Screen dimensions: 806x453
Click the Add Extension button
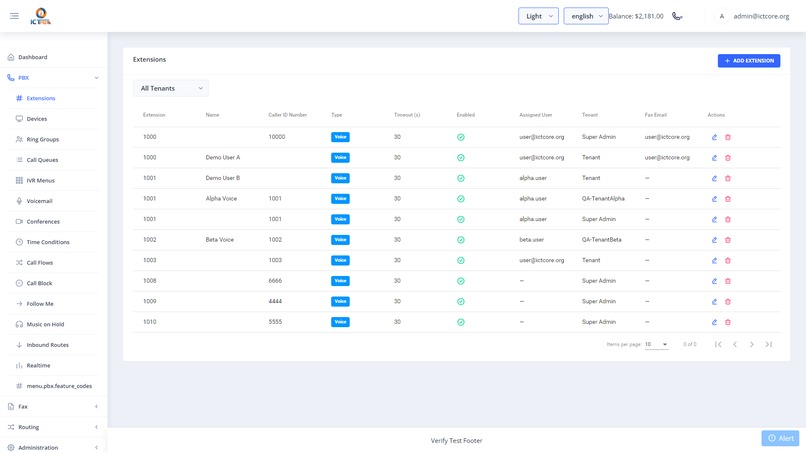coord(748,61)
